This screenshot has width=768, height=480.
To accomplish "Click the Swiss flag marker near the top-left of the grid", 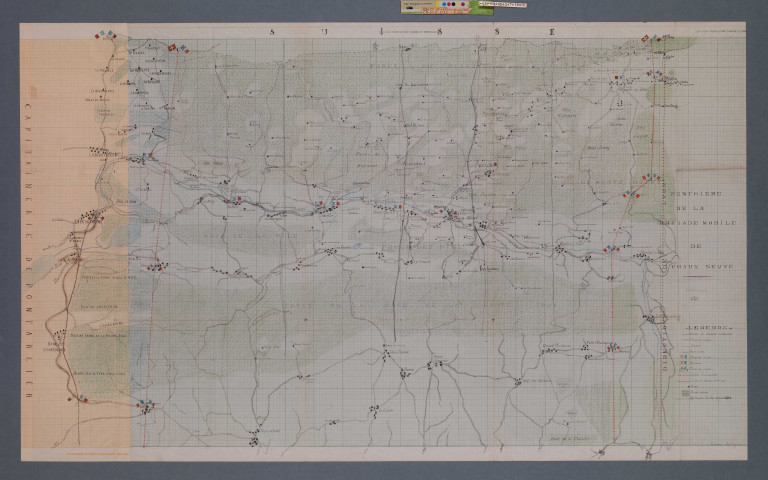I will point(172,48).
